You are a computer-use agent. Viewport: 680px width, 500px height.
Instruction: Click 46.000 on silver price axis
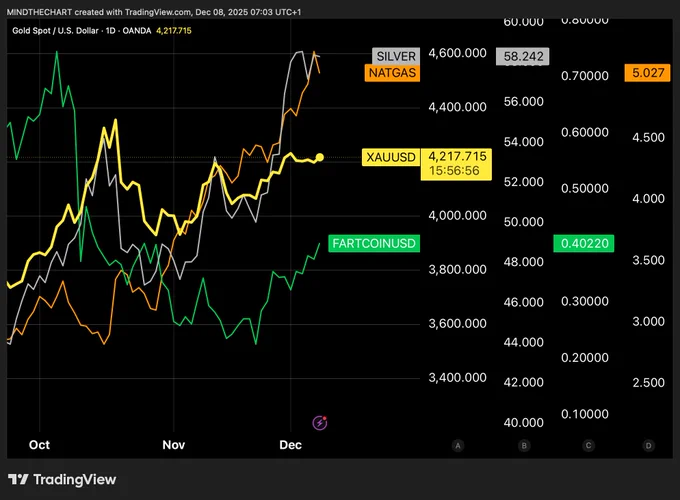coord(523,302)
